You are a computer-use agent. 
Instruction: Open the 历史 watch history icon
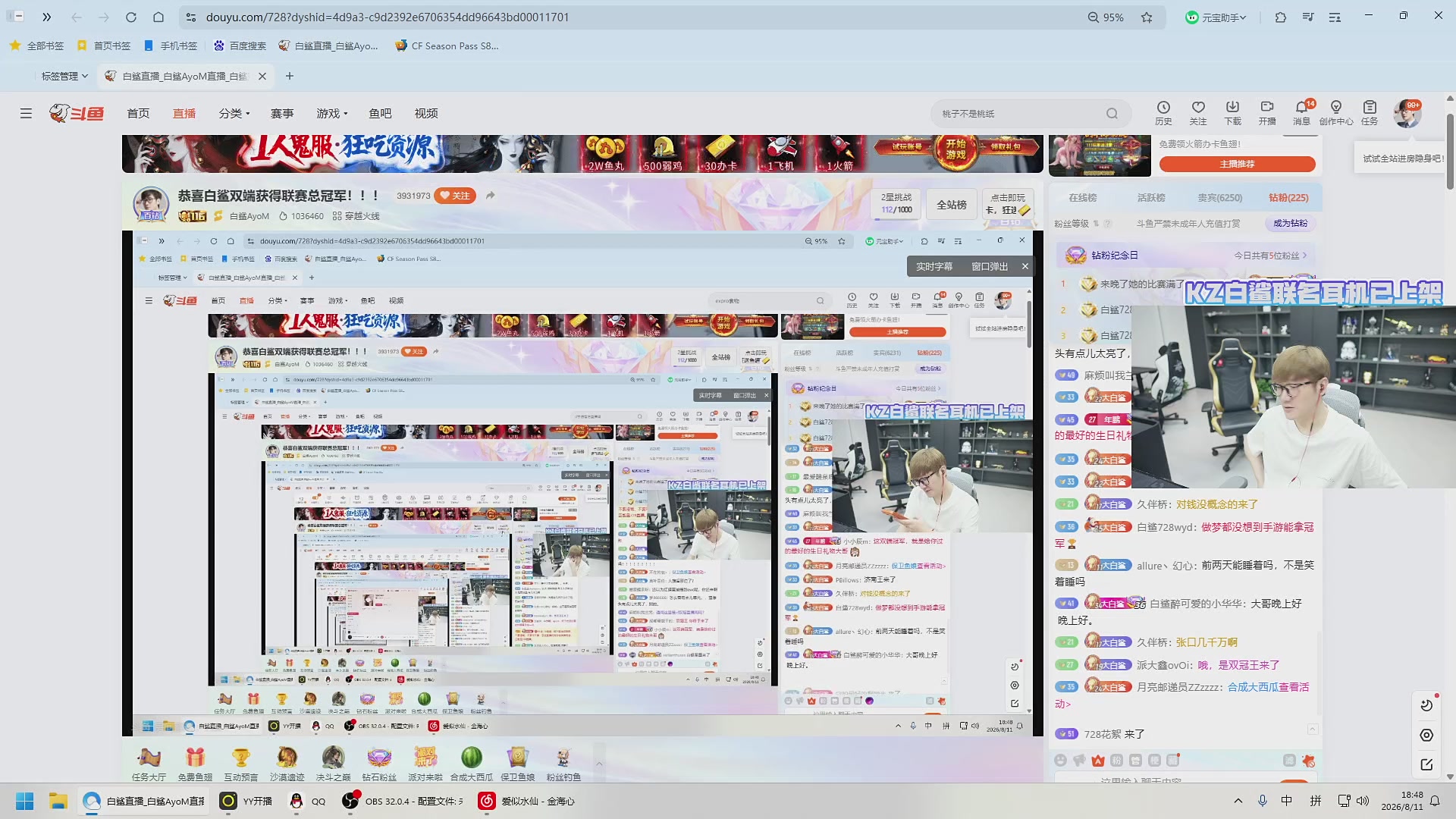(1163, 113)
